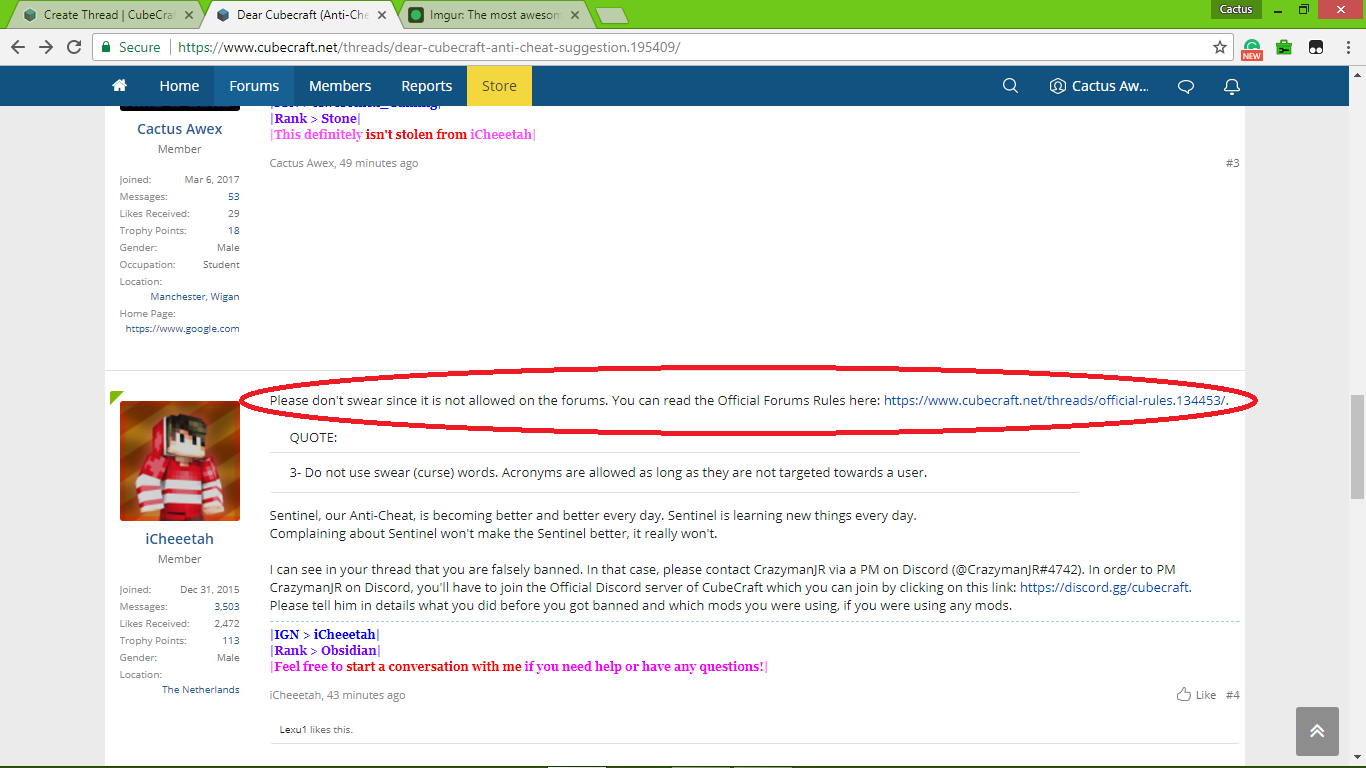1366x768 pixels.
Task: Open the Home menu item
Action: pyautogui.click(x=179, y=86)
